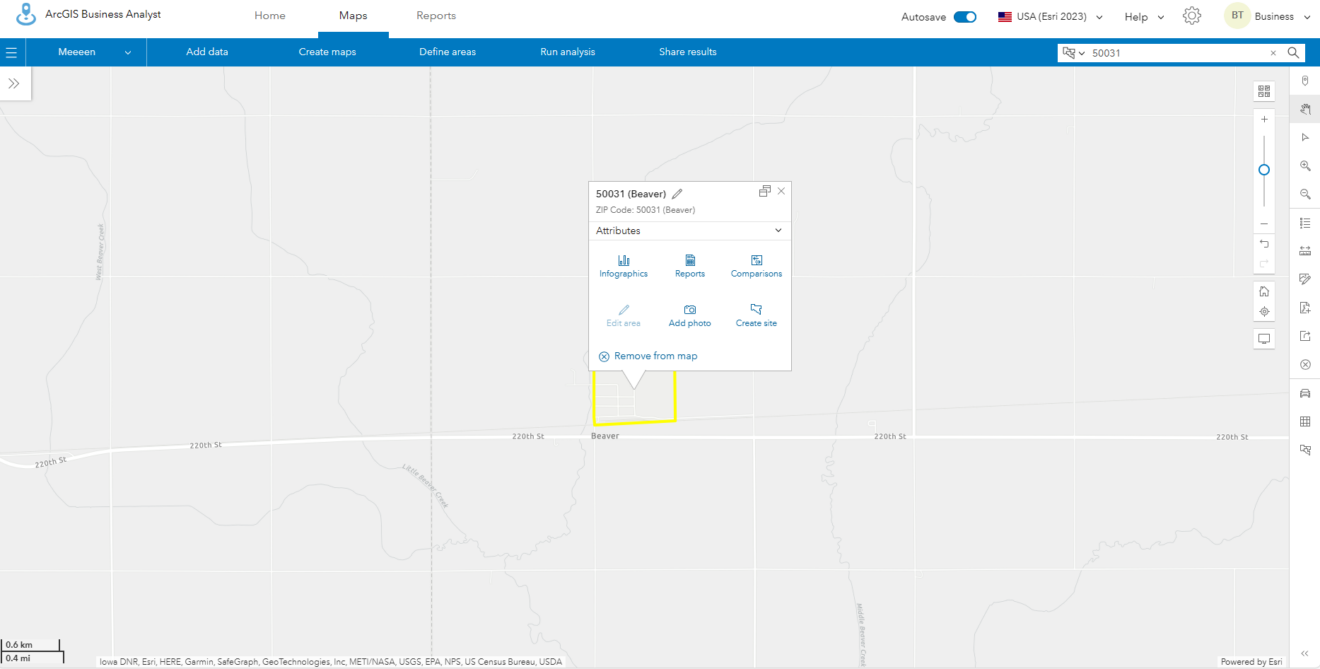
Task: Click Remove from map
Action: (x=648, y=356)
